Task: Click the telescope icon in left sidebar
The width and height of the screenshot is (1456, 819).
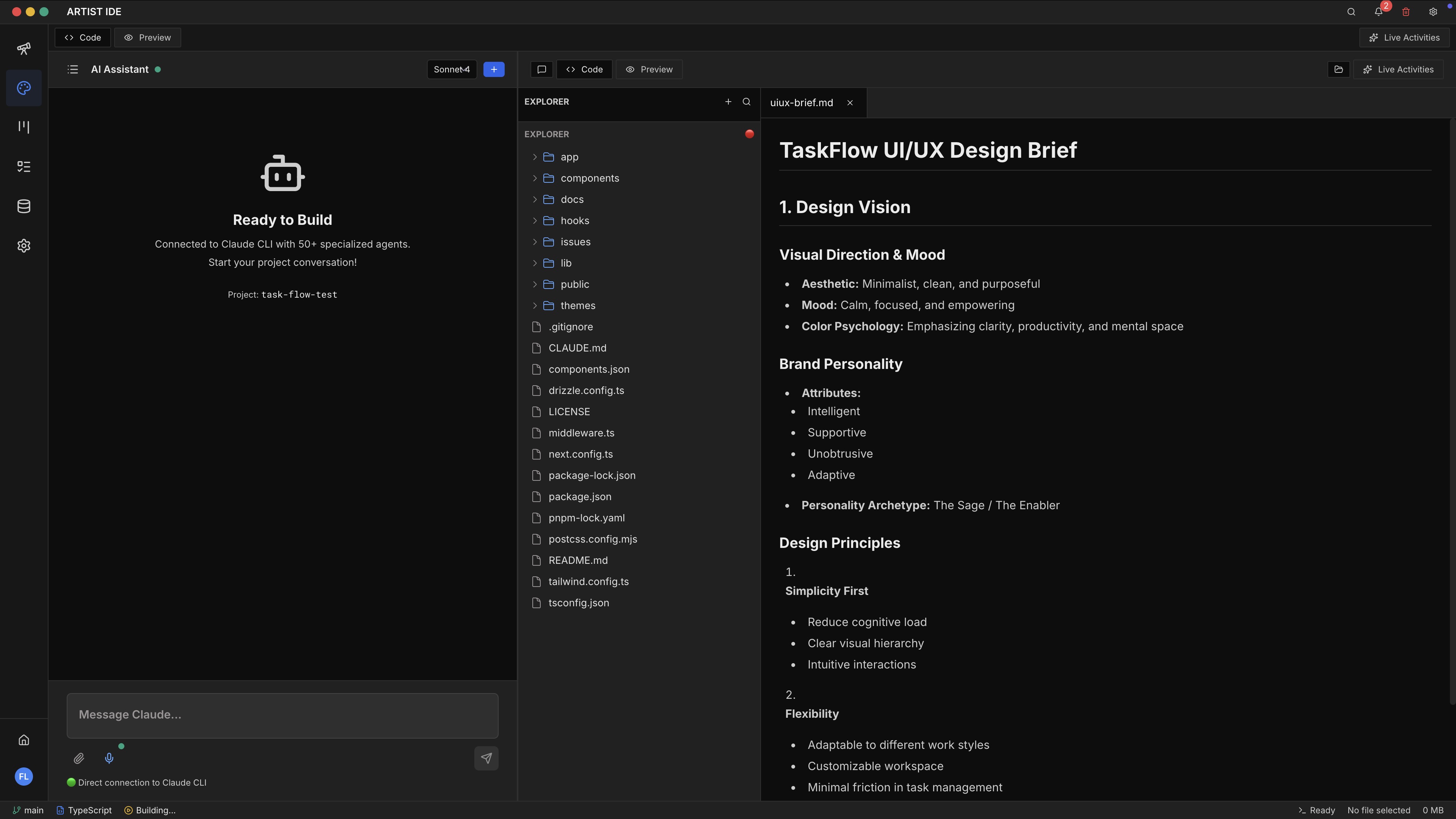Action: 24,49
